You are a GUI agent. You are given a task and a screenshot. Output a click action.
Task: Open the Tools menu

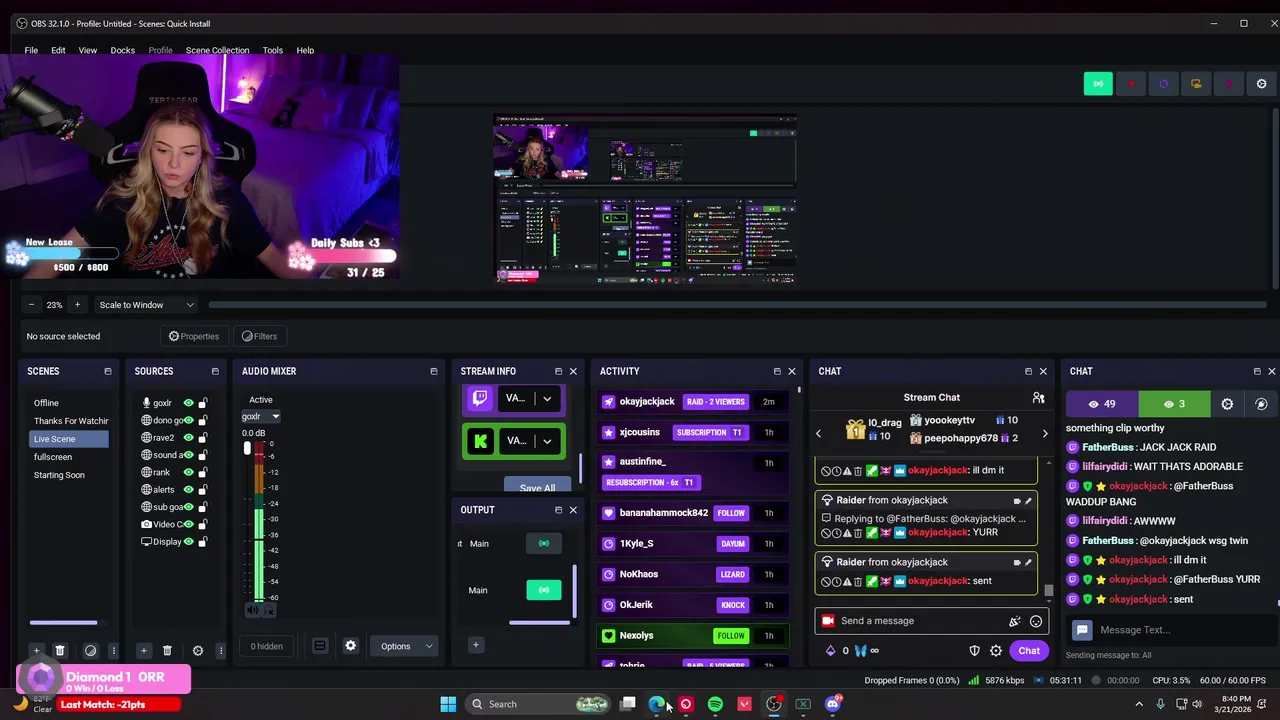[x=273, y=50]
